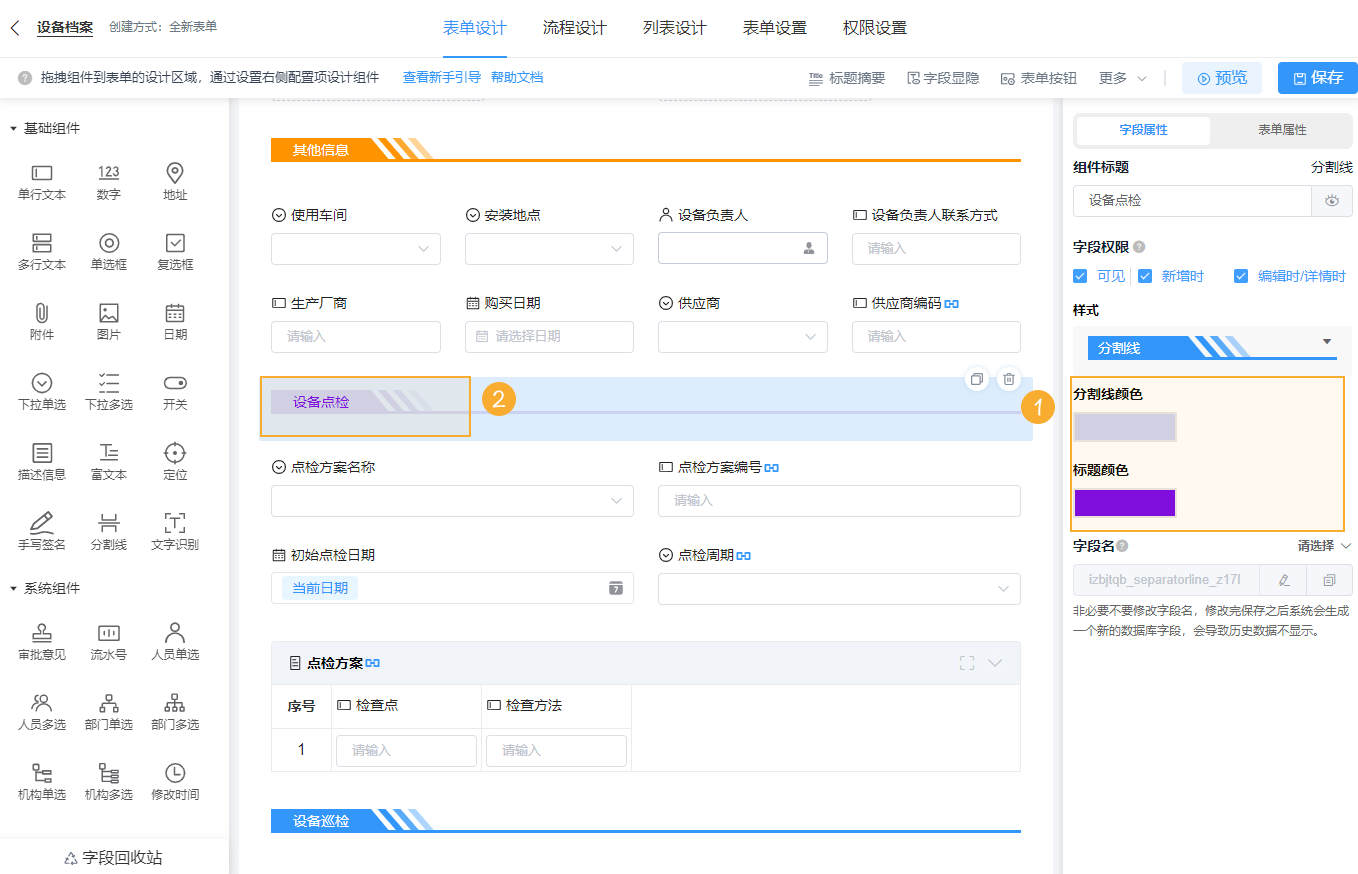Open the 点检周期 dropdown field
1358x874 pixels.
[838, 589]
